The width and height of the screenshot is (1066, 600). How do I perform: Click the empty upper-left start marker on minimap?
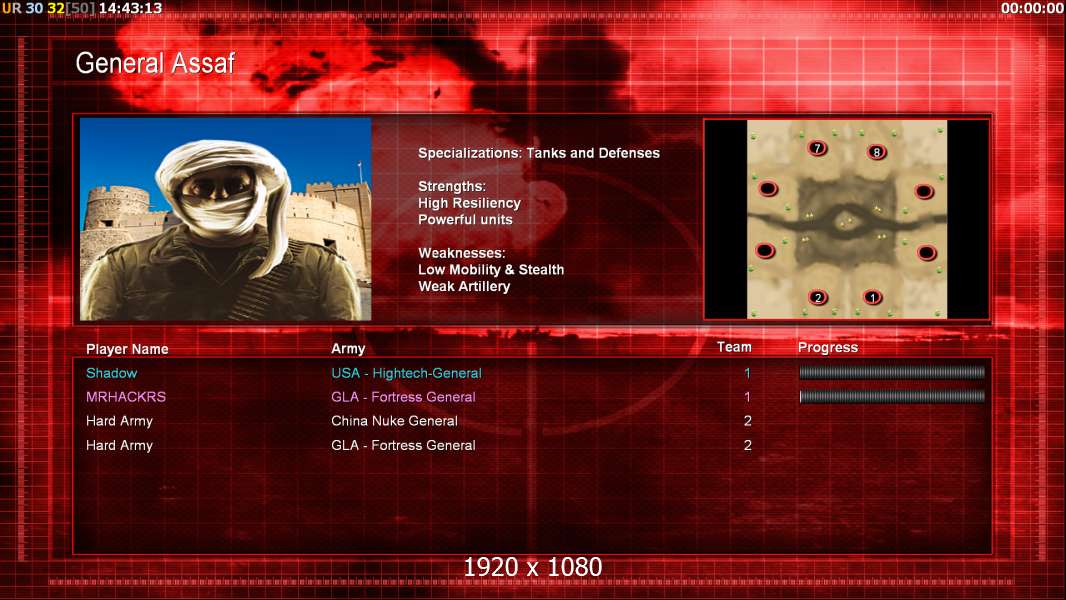pyautogui.click(x=768, y=188)
